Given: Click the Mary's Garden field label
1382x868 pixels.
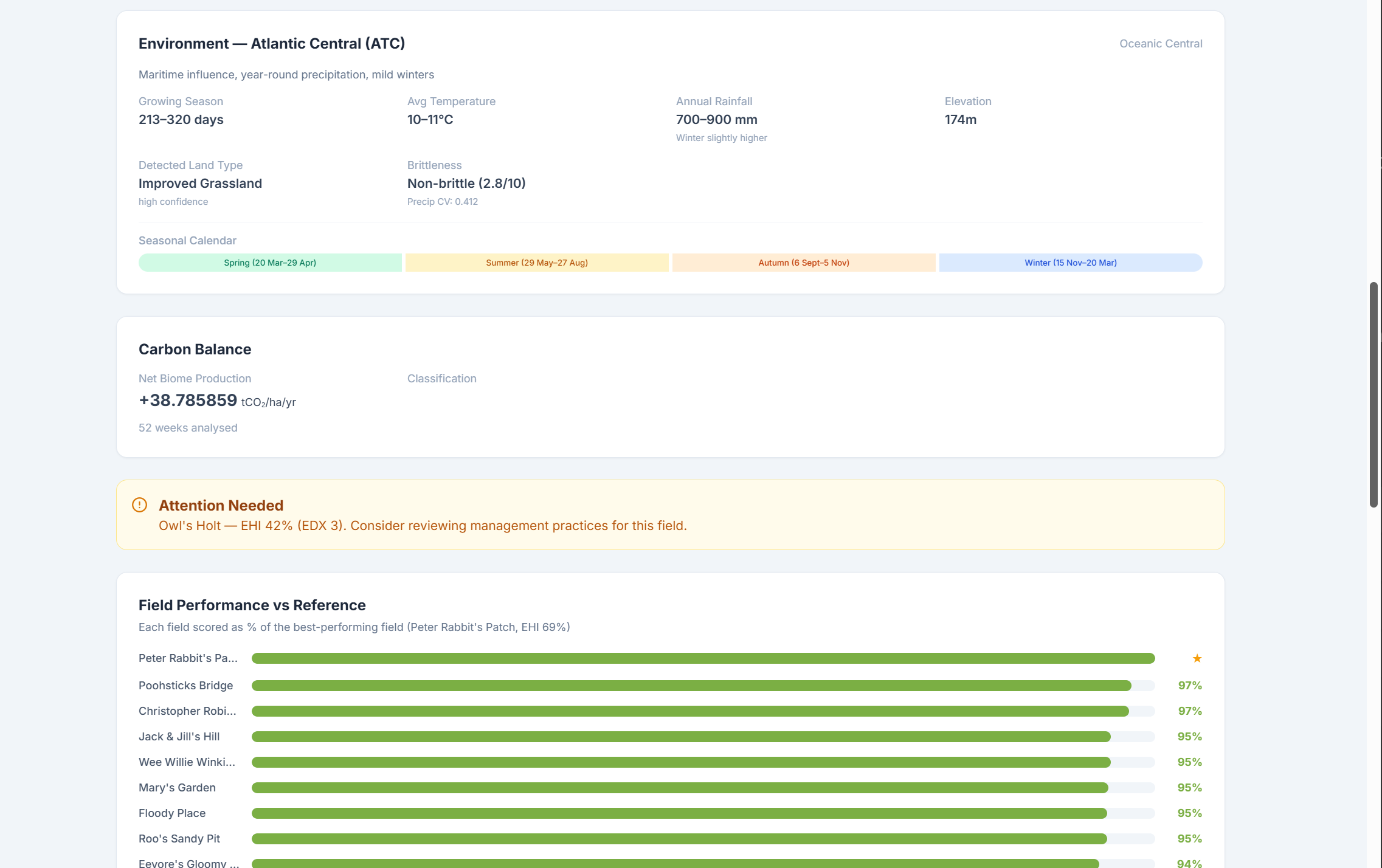Looking at the screenshot, I should (x=177, y=788).
